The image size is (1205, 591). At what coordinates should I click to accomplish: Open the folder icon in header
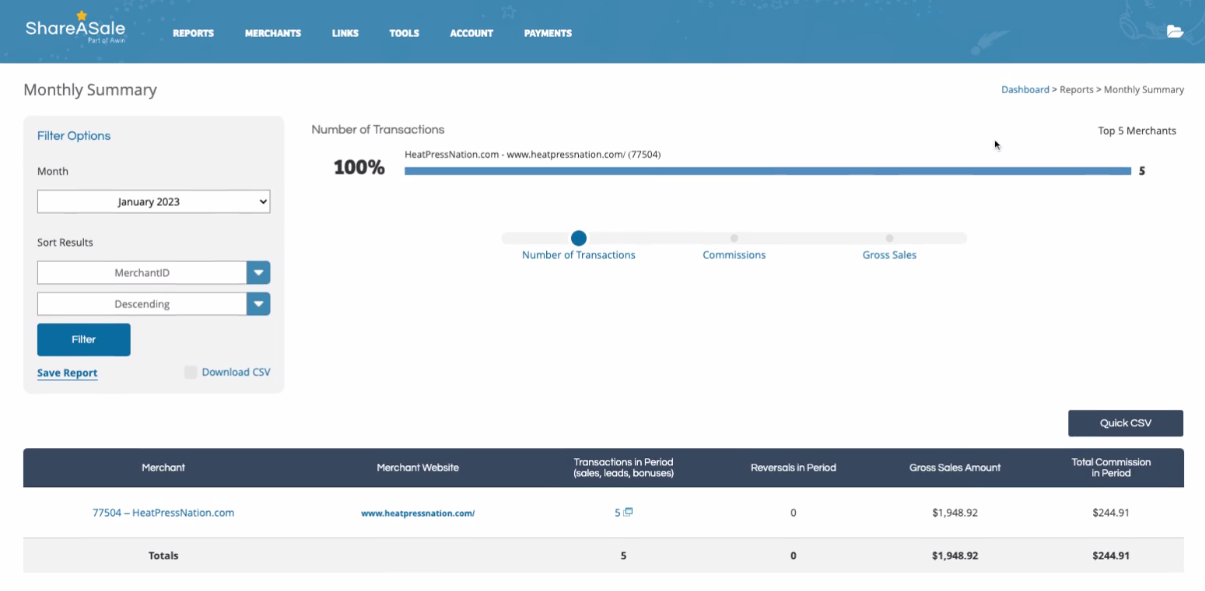tap(1175, 32)
